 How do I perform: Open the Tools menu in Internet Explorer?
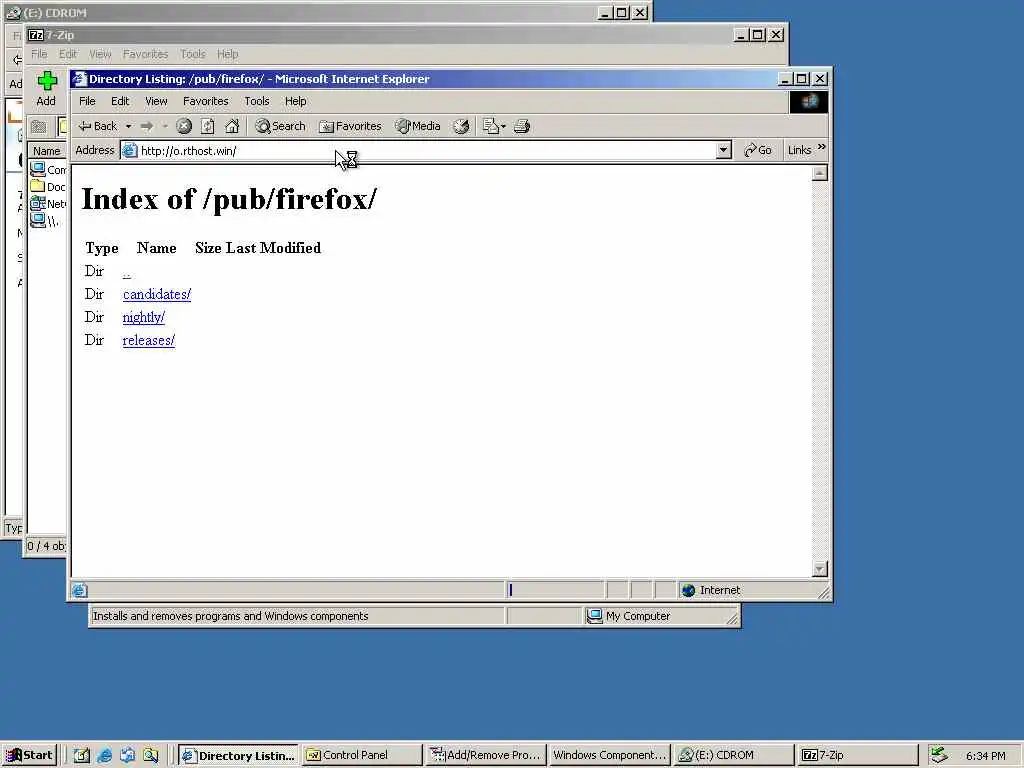coord(257,101)
